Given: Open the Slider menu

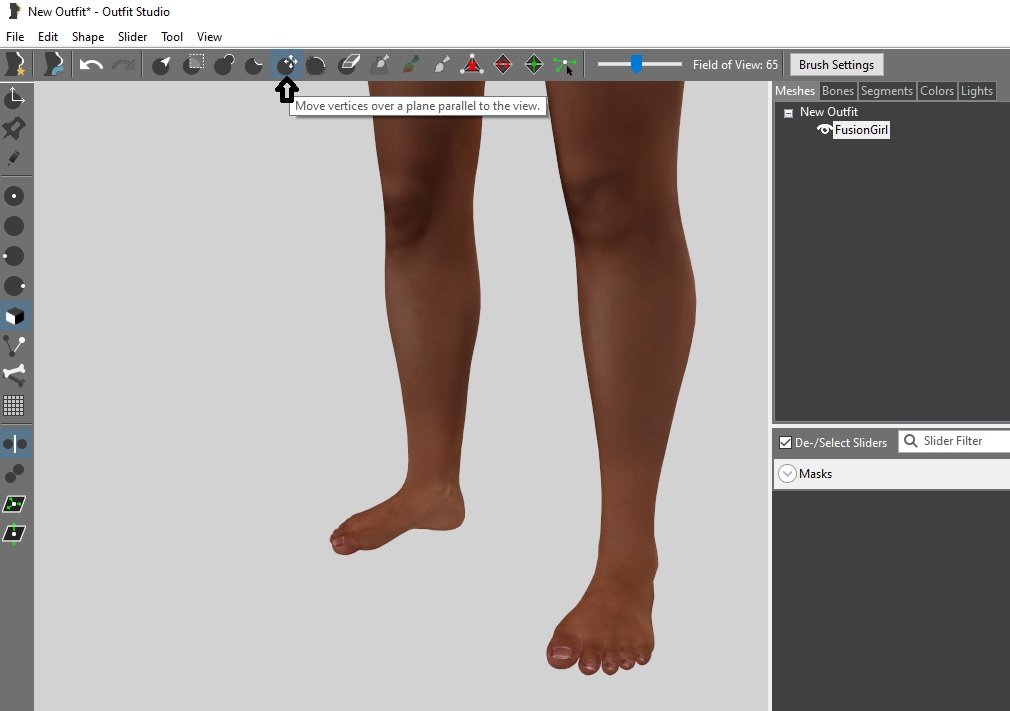Looking at the screenshot, I should [x=132, y=37].
